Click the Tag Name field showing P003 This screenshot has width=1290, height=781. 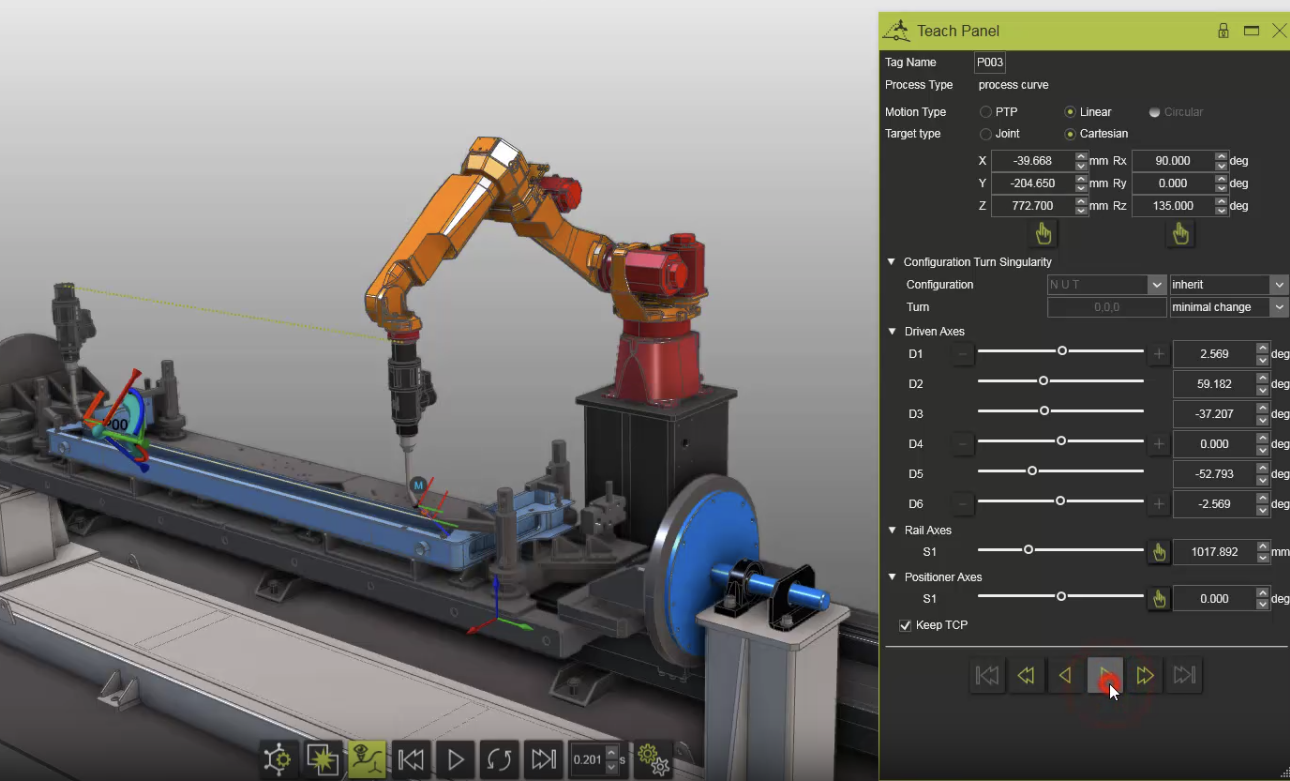989,62
